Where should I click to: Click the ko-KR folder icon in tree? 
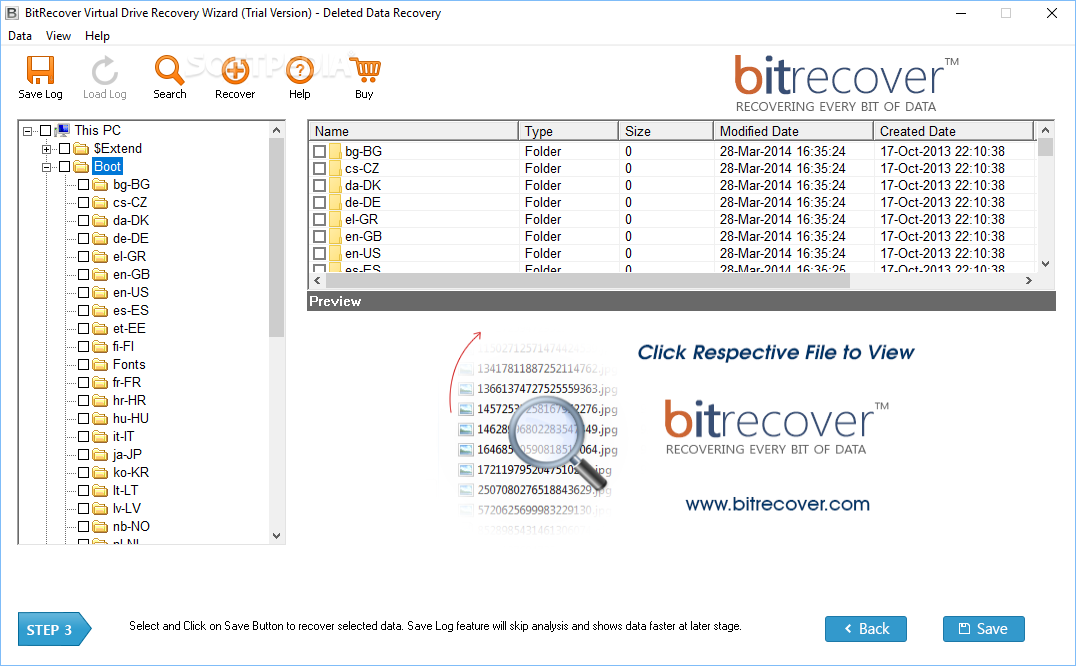[x=101, y=473]
